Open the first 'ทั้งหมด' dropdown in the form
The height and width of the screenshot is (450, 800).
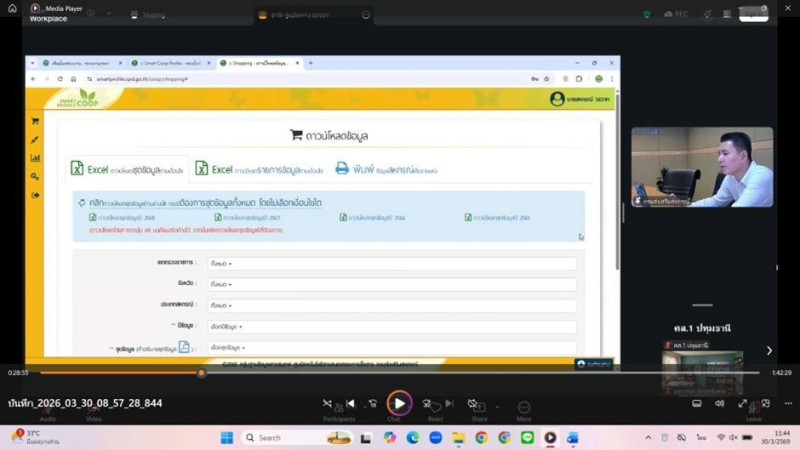[x=391, y=264]
